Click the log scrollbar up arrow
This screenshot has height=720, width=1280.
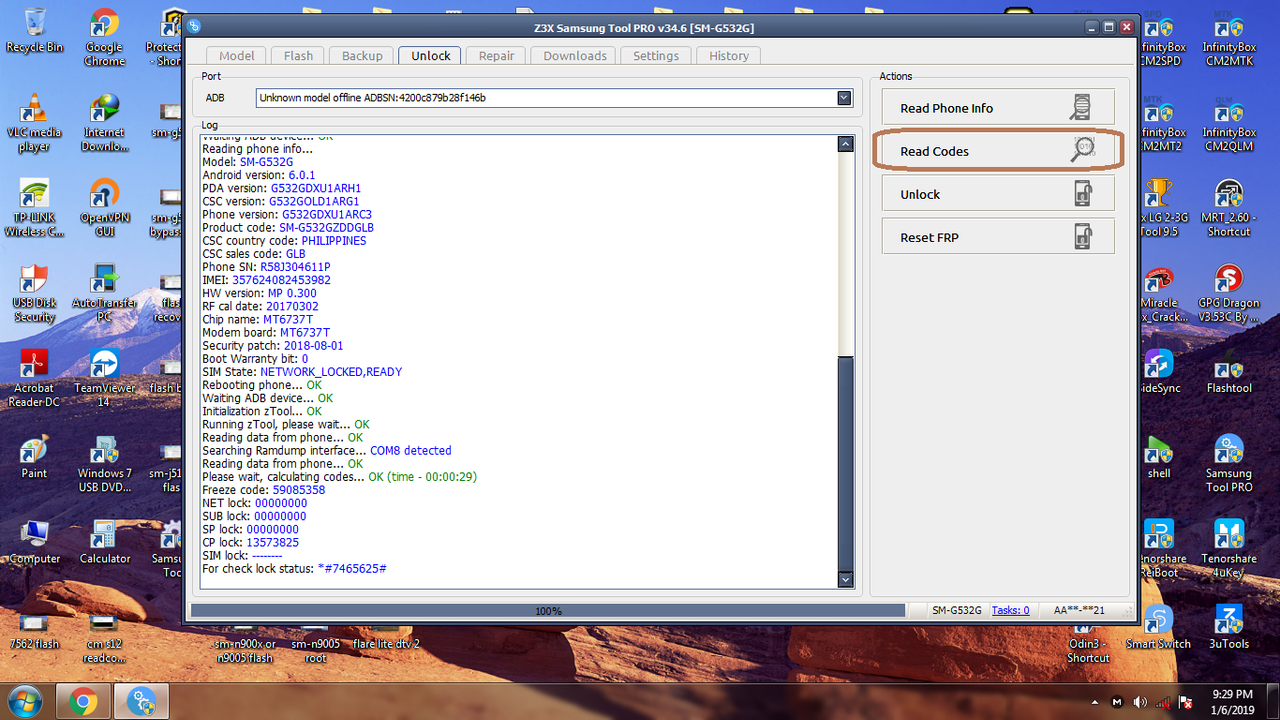click(845, 144)
